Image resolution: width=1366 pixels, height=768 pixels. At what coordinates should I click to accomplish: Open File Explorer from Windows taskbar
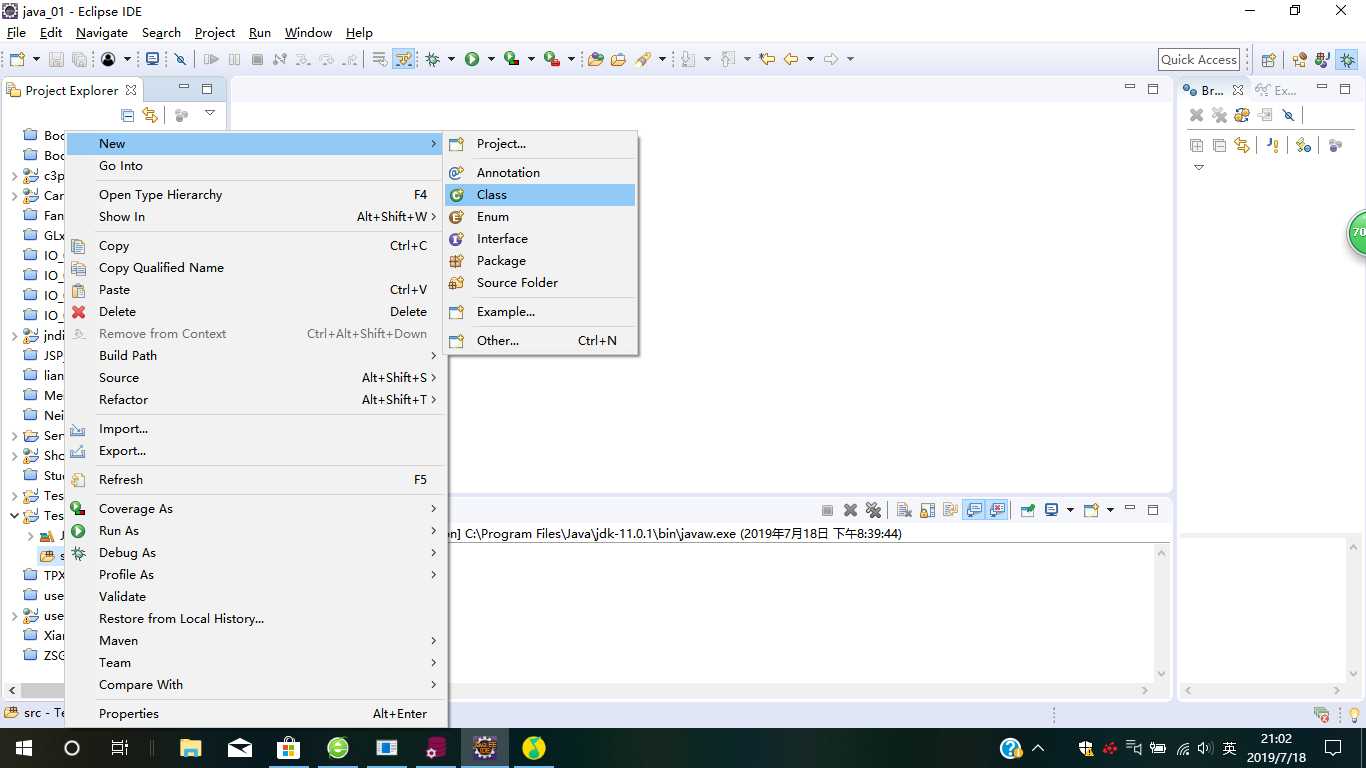click(190, 747)
